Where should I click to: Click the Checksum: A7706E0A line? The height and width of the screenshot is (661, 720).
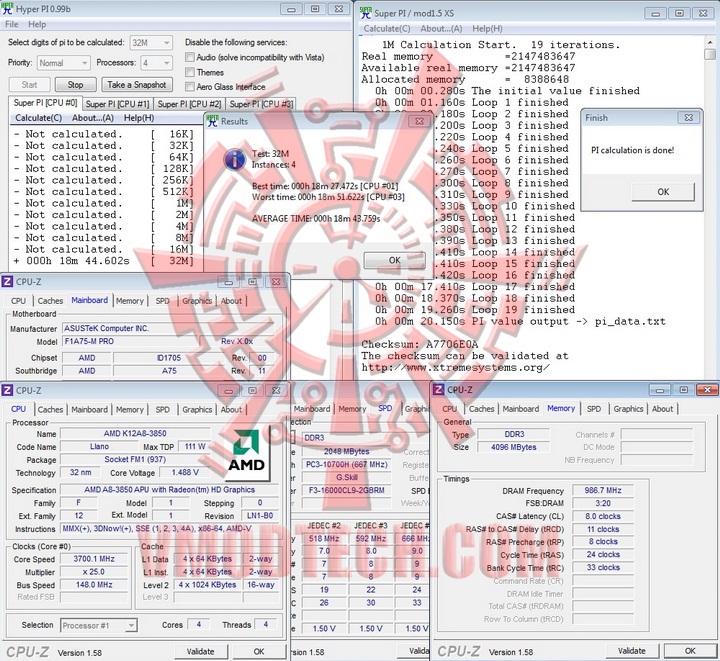click(420, 344)
